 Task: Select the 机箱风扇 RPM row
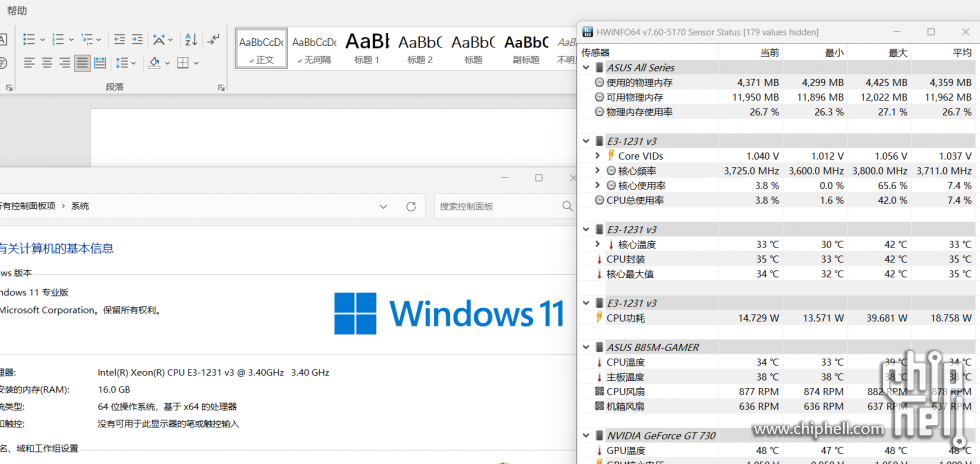tap(778, 406)
